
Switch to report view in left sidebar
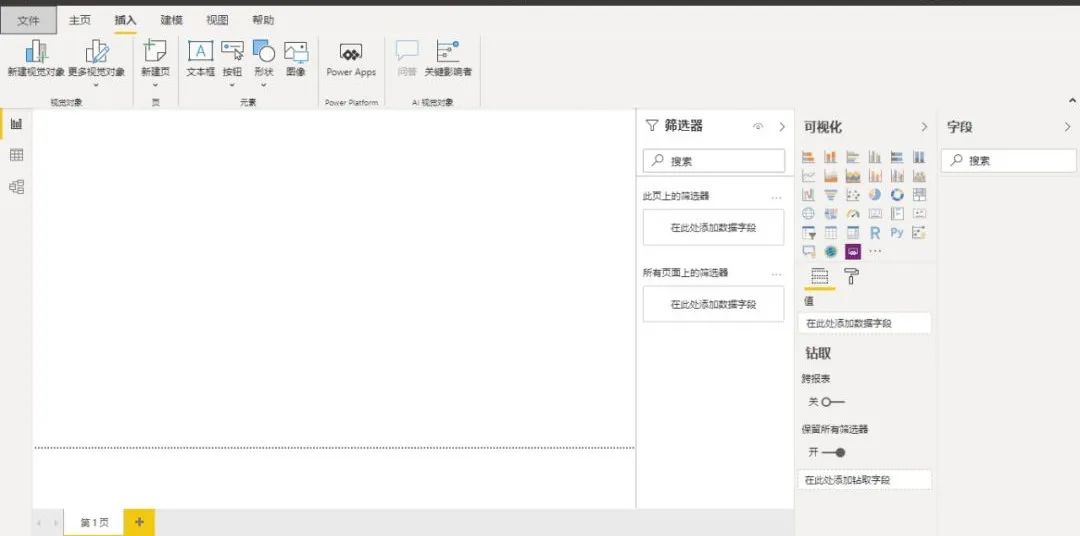coord(17,124)
